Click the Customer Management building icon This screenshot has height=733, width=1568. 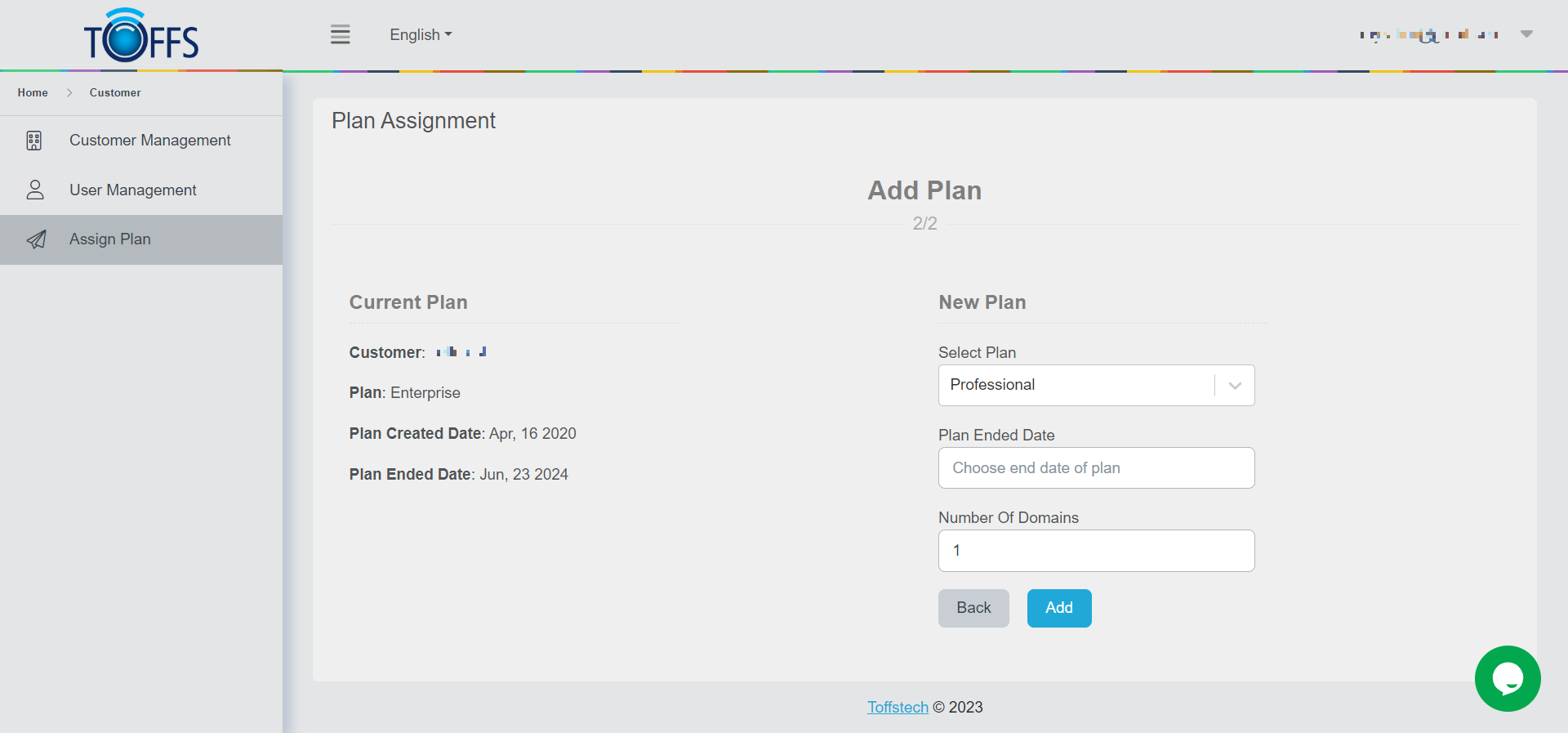pos(34,141)
